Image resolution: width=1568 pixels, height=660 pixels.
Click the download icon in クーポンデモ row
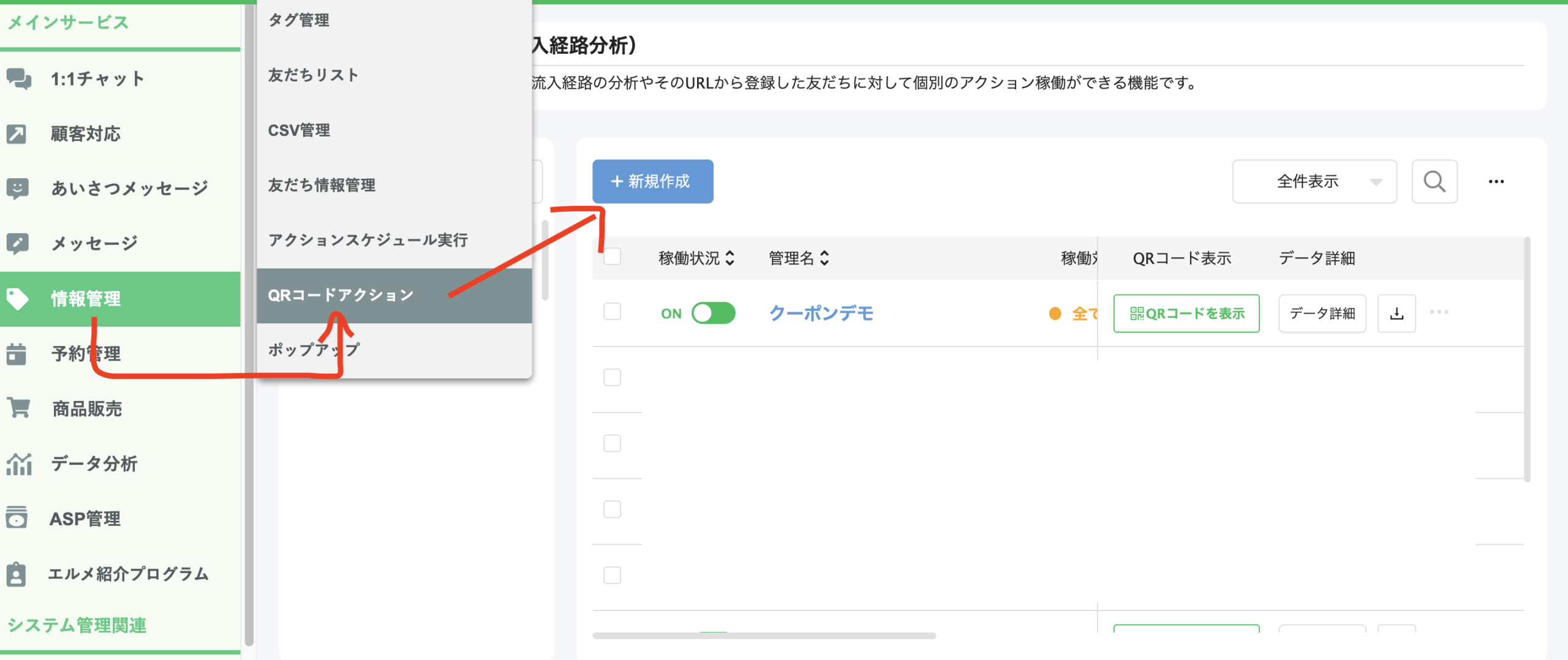pos(1396,313)
